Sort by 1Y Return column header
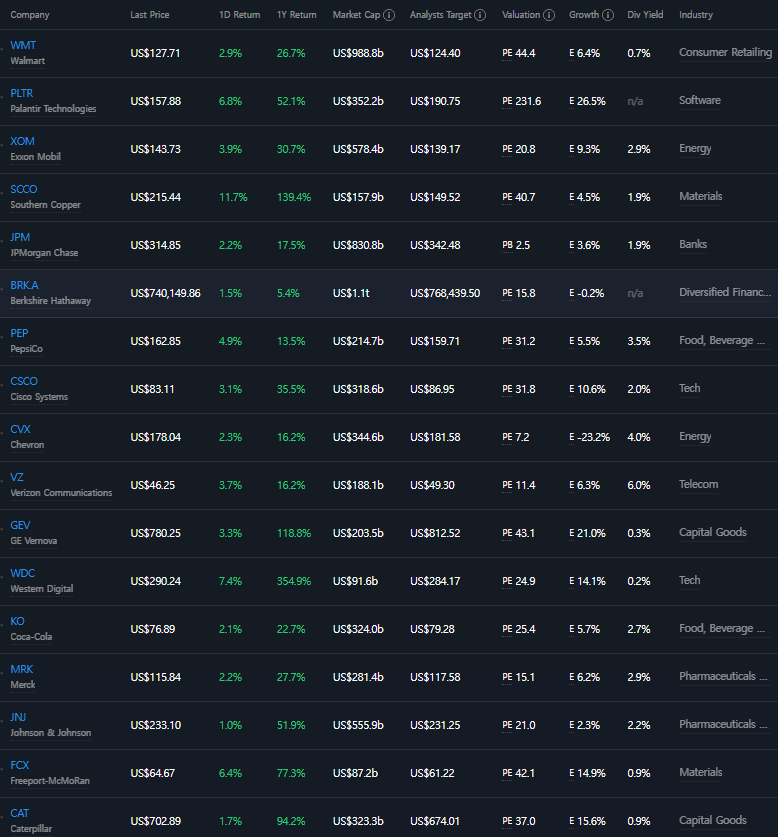Image resolution: width=778 pixels, height=837 pixels. pos(296,15)
